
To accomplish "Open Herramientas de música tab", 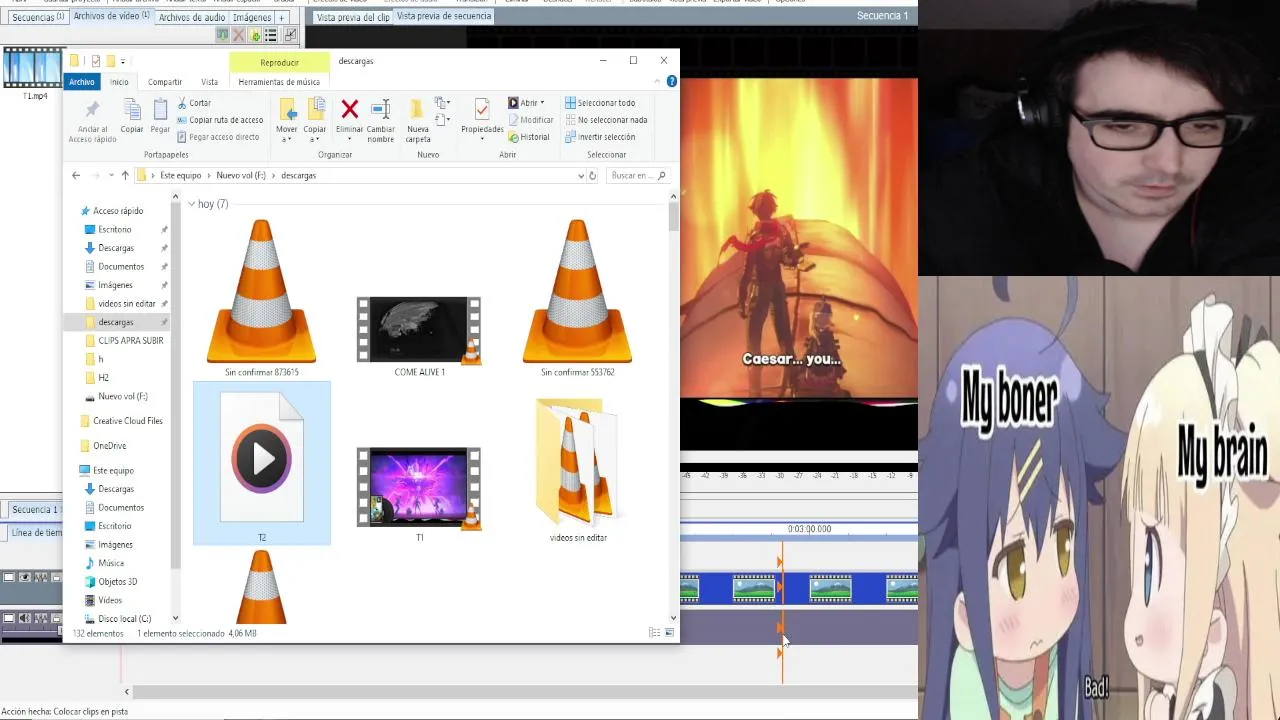I will coord(279,82).
